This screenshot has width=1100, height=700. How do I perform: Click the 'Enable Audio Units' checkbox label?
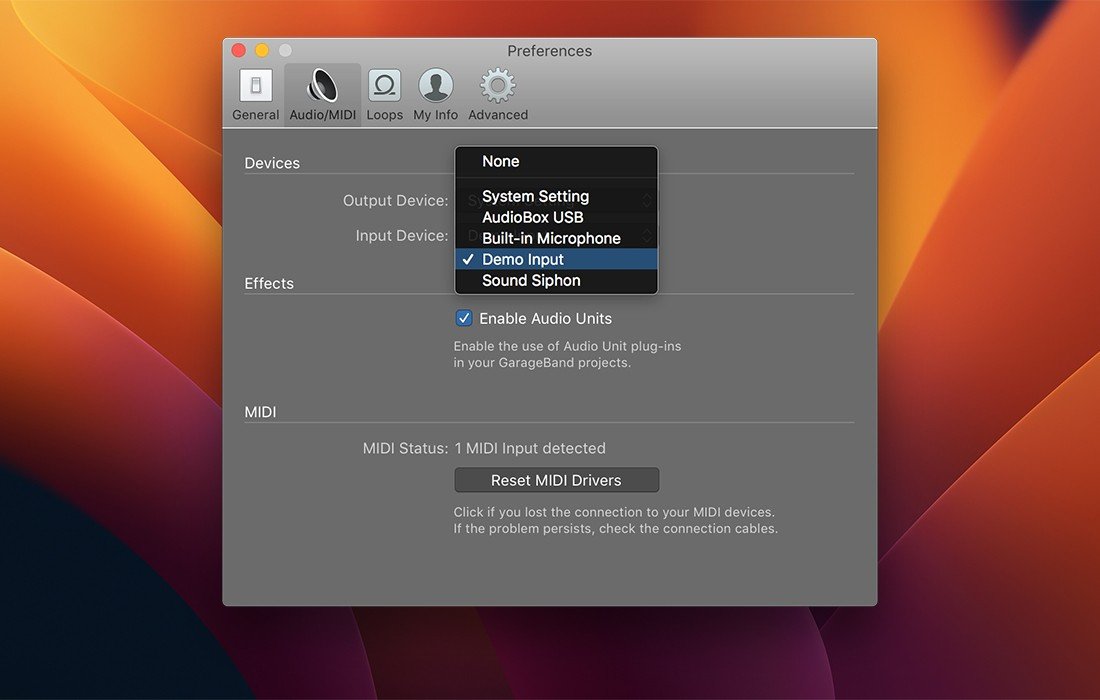point(545,318)
